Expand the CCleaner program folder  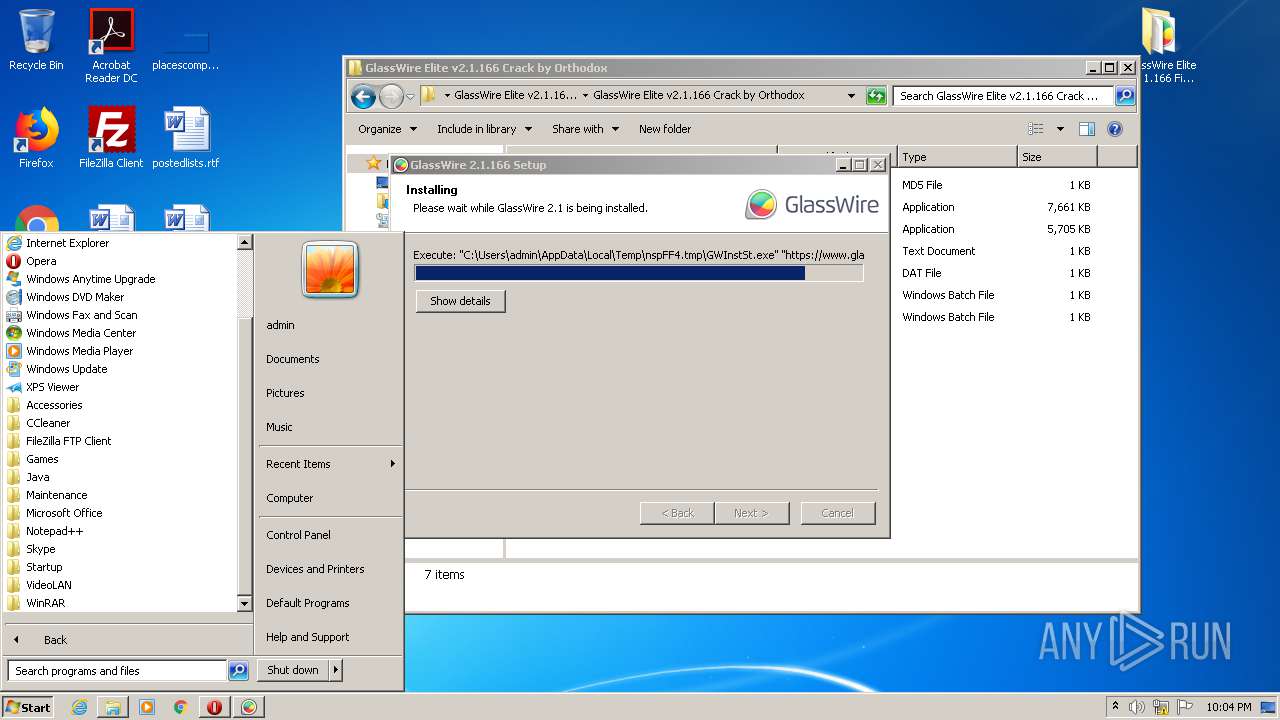click(48, 423)
